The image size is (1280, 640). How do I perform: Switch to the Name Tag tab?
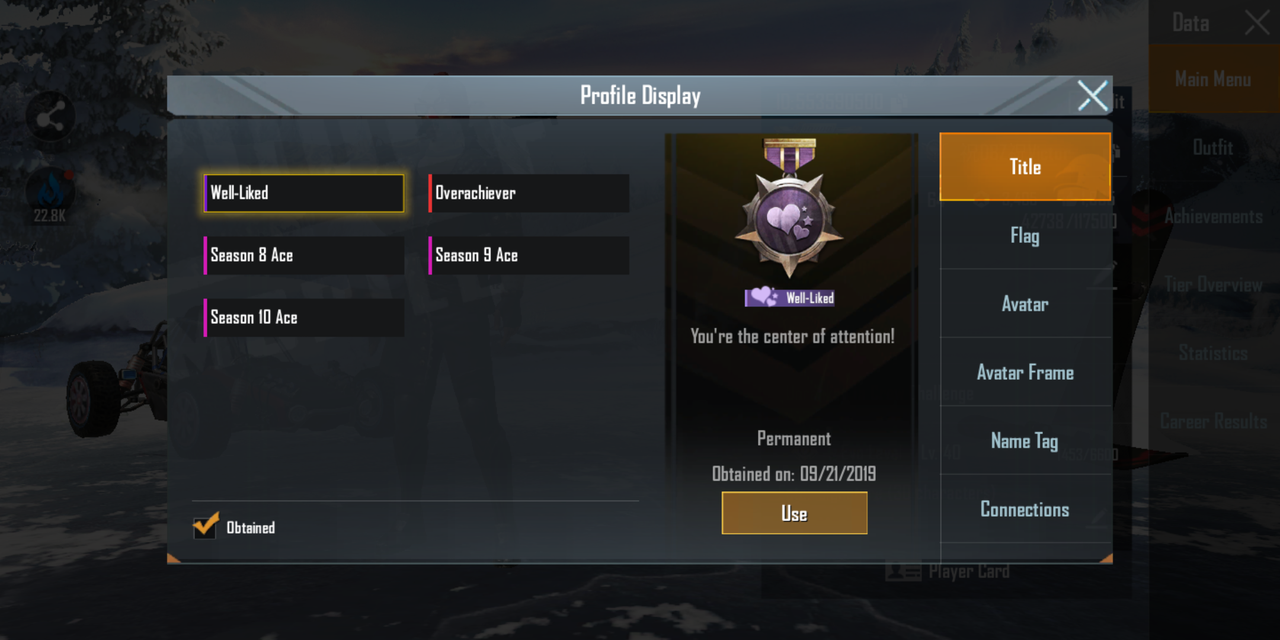(x=1025, y=441)
